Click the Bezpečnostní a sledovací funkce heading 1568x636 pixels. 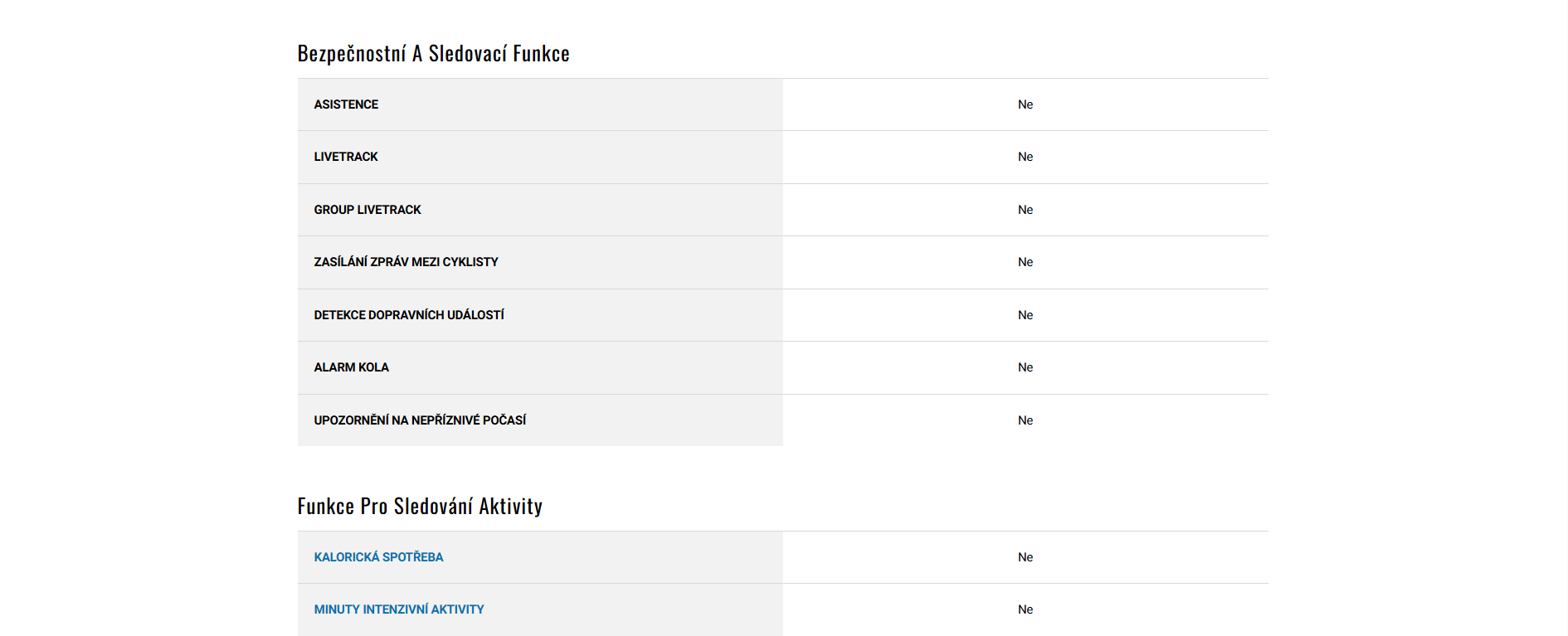click(433, 54)
